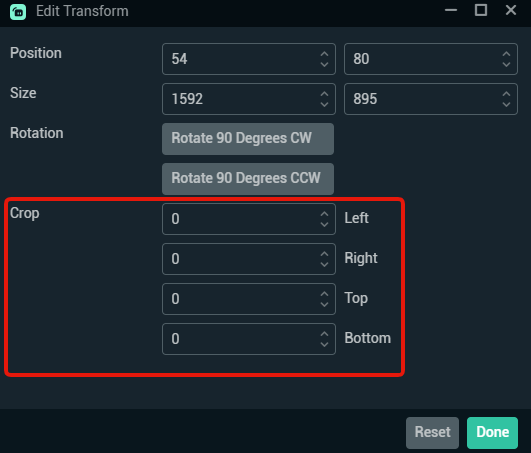The width and height of the screenshot is (531, 453).
Task: Click the Top crop label
Action: coord(356,298)
